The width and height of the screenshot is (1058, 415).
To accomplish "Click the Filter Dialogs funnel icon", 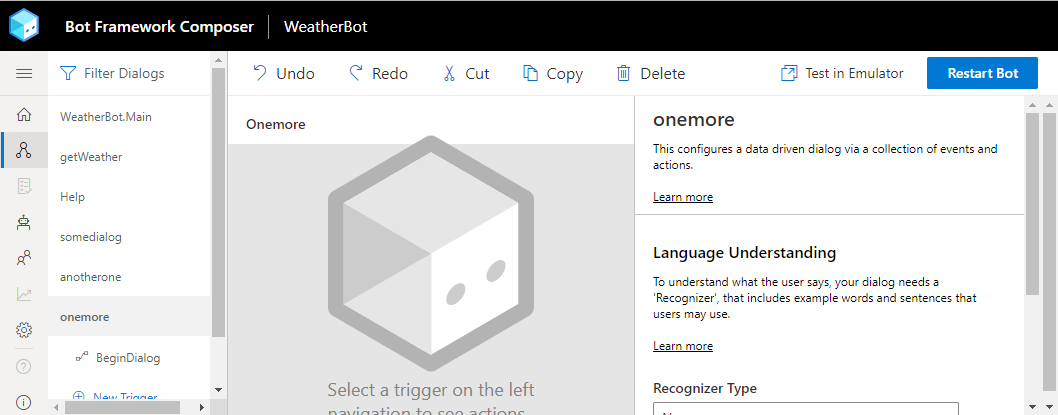I will (x=67, y=73).
